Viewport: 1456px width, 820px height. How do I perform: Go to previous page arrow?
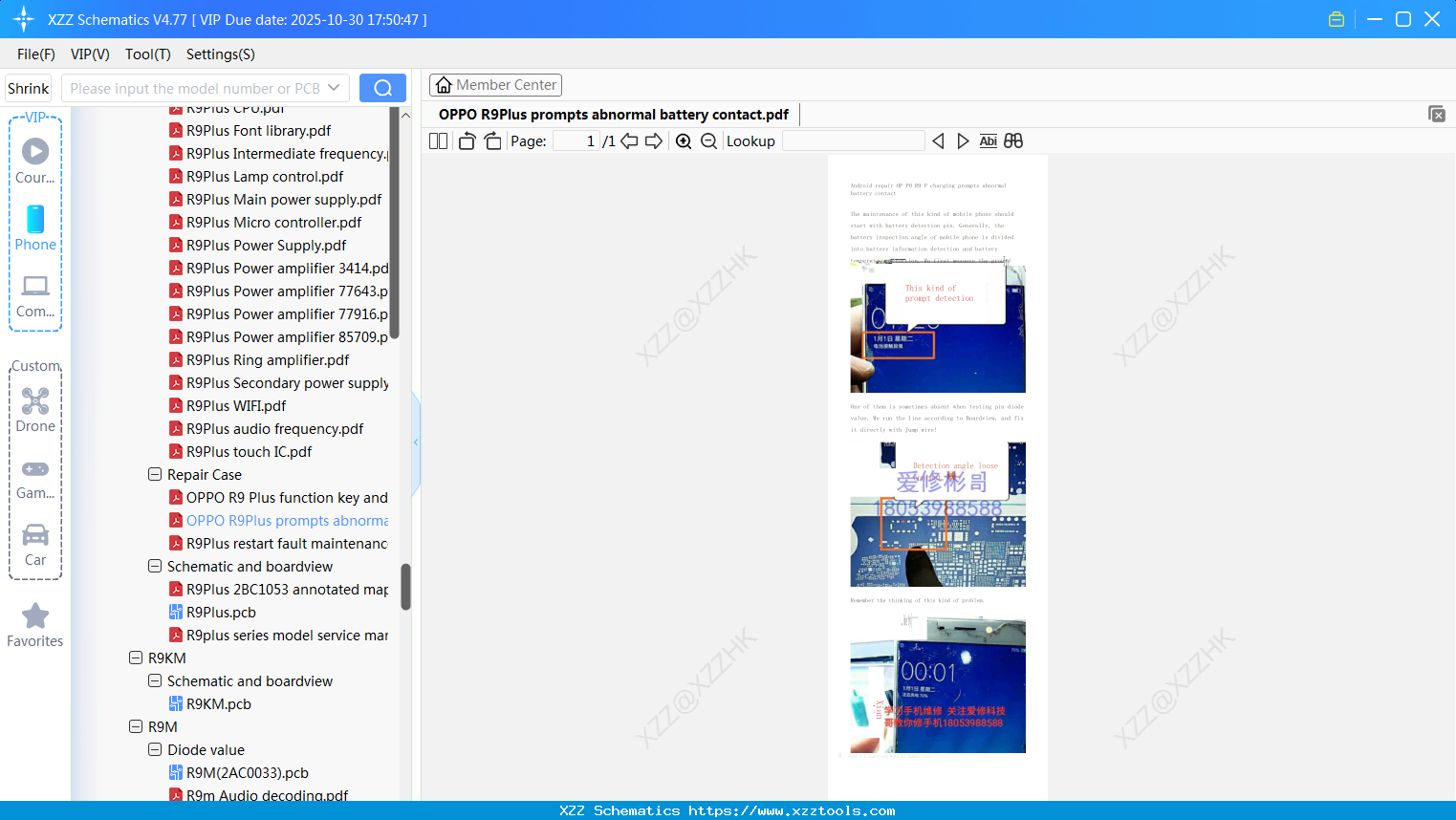[629, 141]
